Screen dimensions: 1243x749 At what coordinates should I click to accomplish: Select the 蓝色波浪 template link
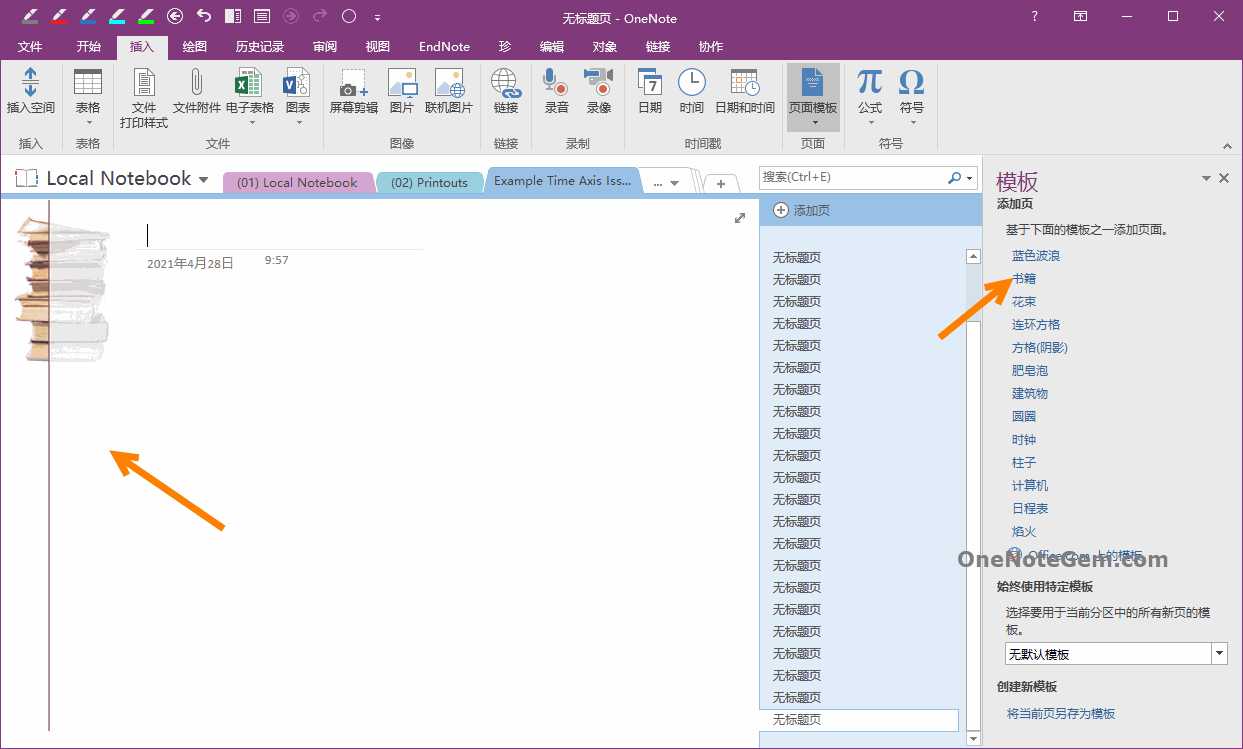(x=1036, y=256)
